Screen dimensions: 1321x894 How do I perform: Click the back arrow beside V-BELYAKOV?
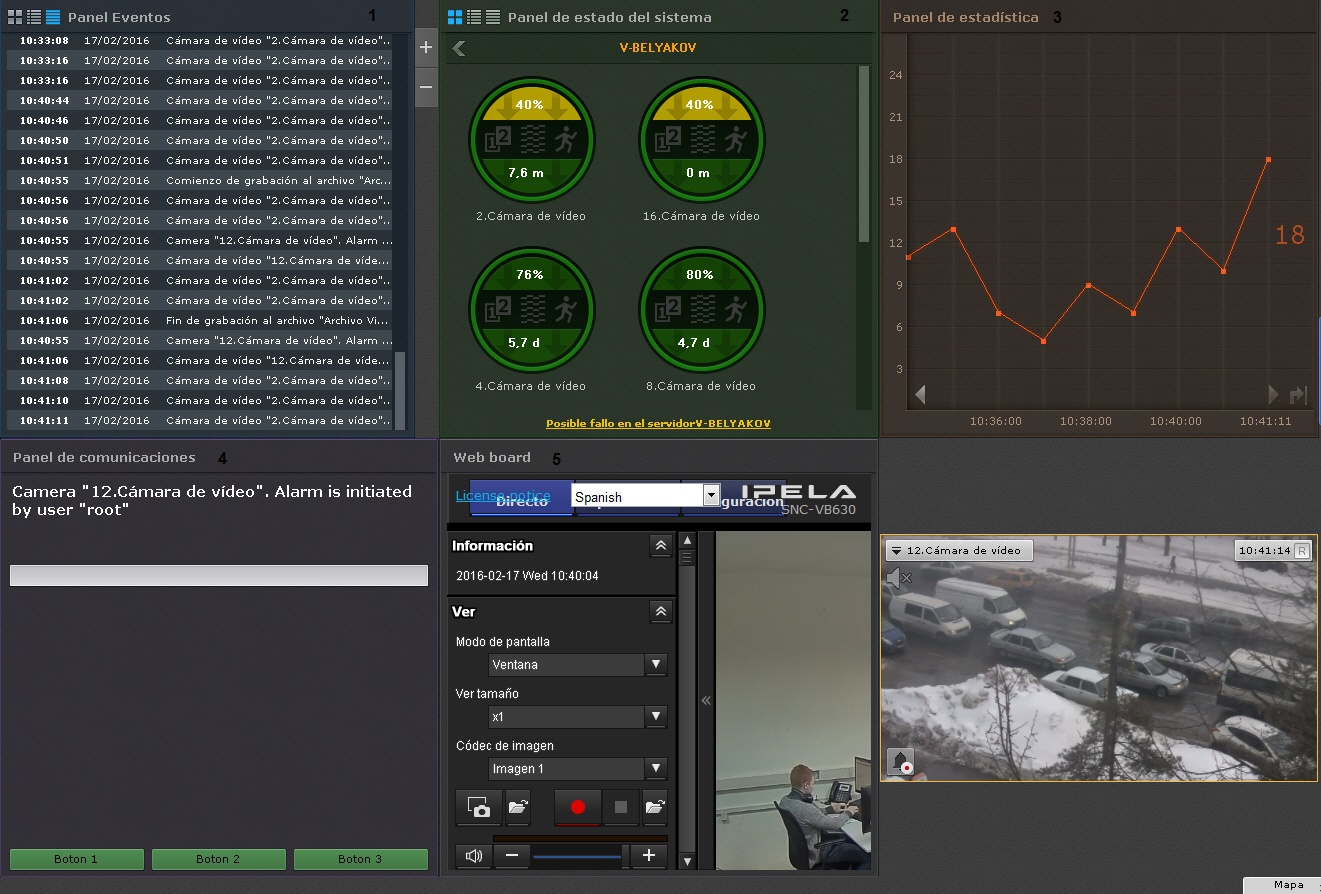tap(459, 48)
